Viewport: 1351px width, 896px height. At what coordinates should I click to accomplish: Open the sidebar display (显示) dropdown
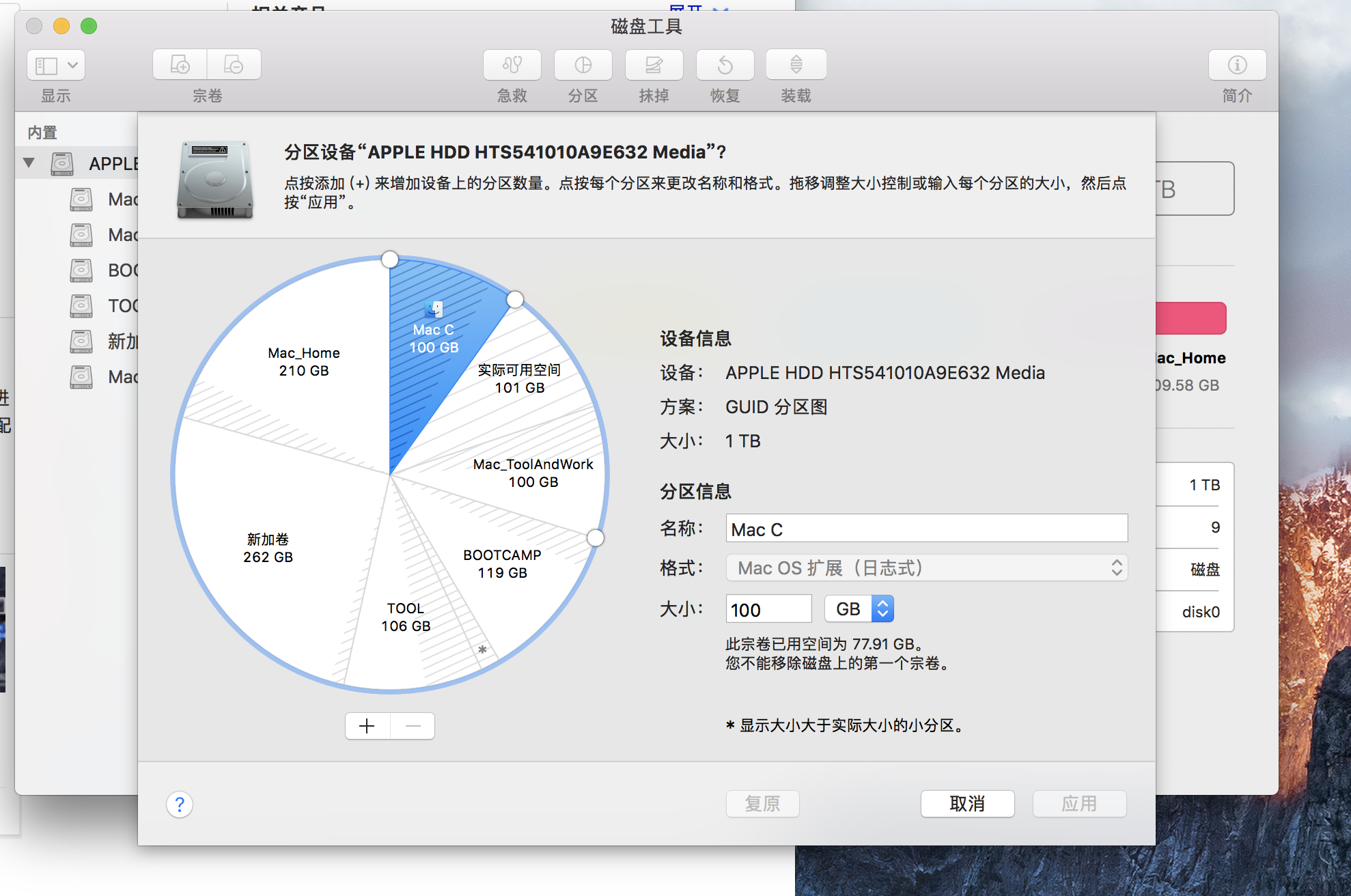pyautogui.click(x=56, y=66)
